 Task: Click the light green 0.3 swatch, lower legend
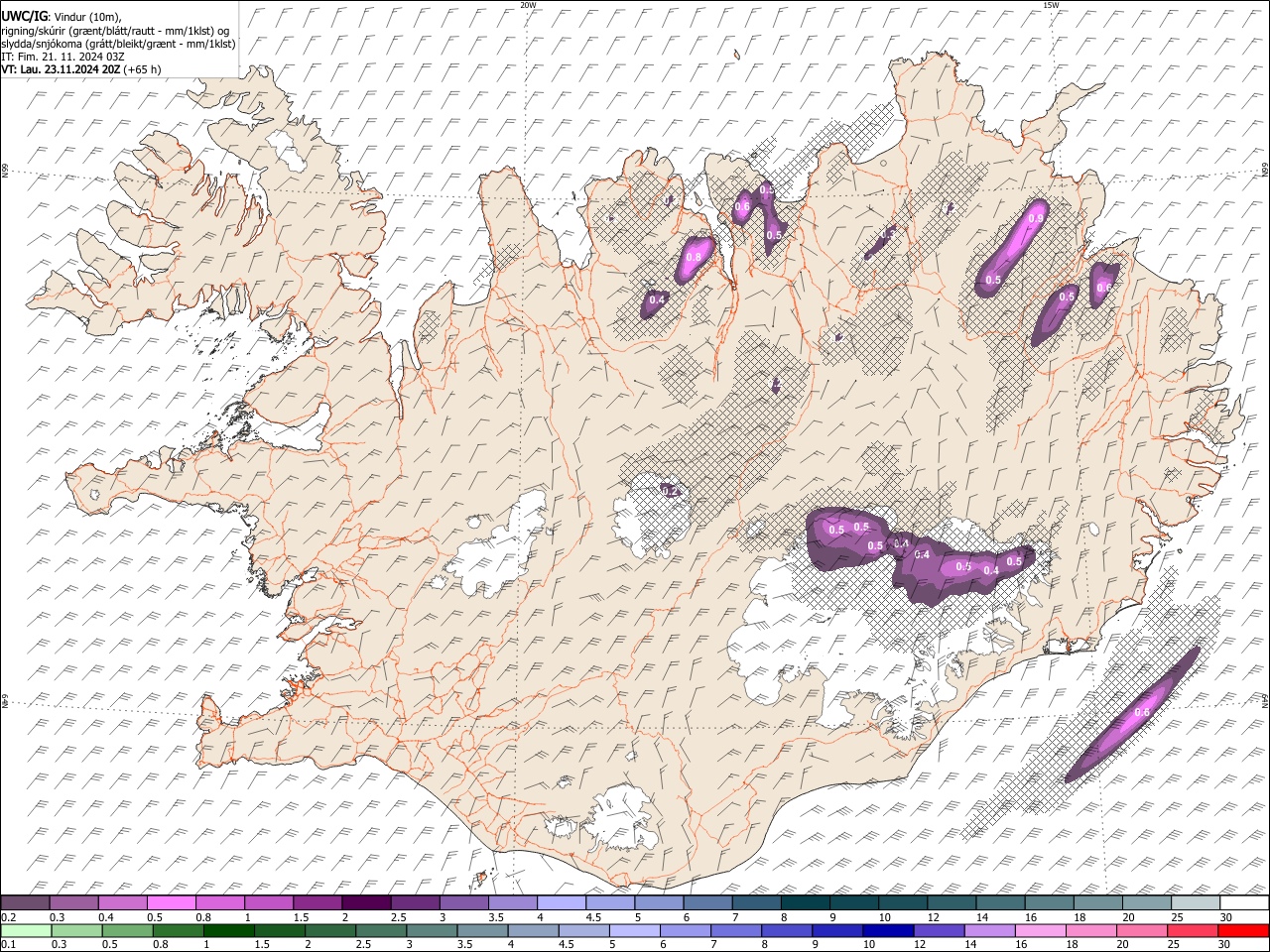tap(77, 930)
